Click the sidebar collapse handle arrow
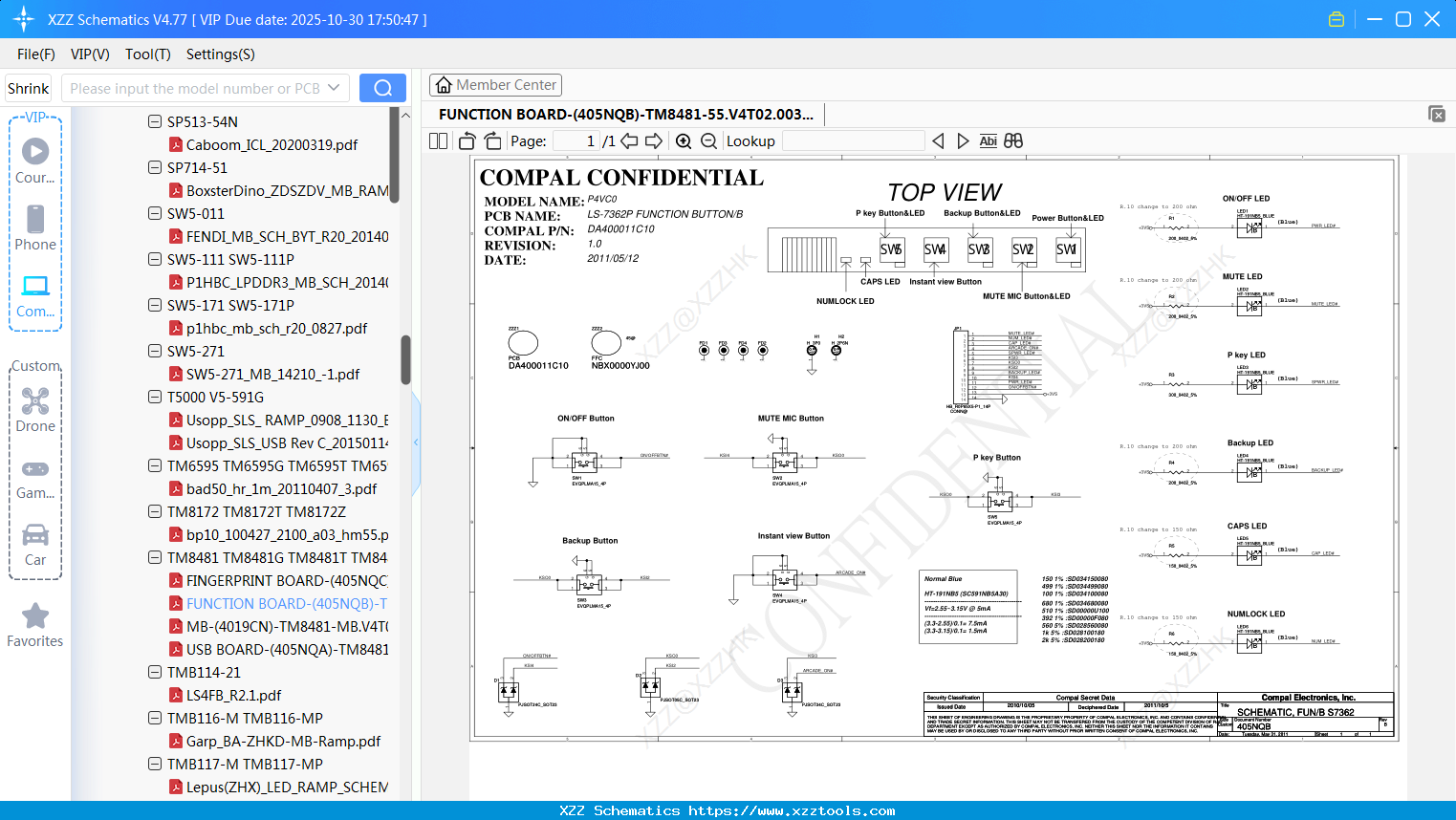 pyautogui.click(x=416, y=442)
